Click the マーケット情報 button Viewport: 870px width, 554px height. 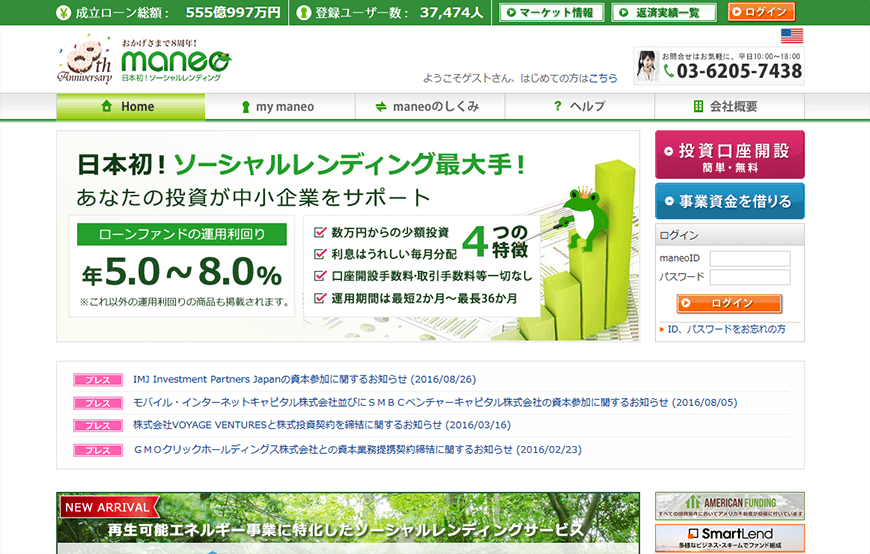pos(552,12)
